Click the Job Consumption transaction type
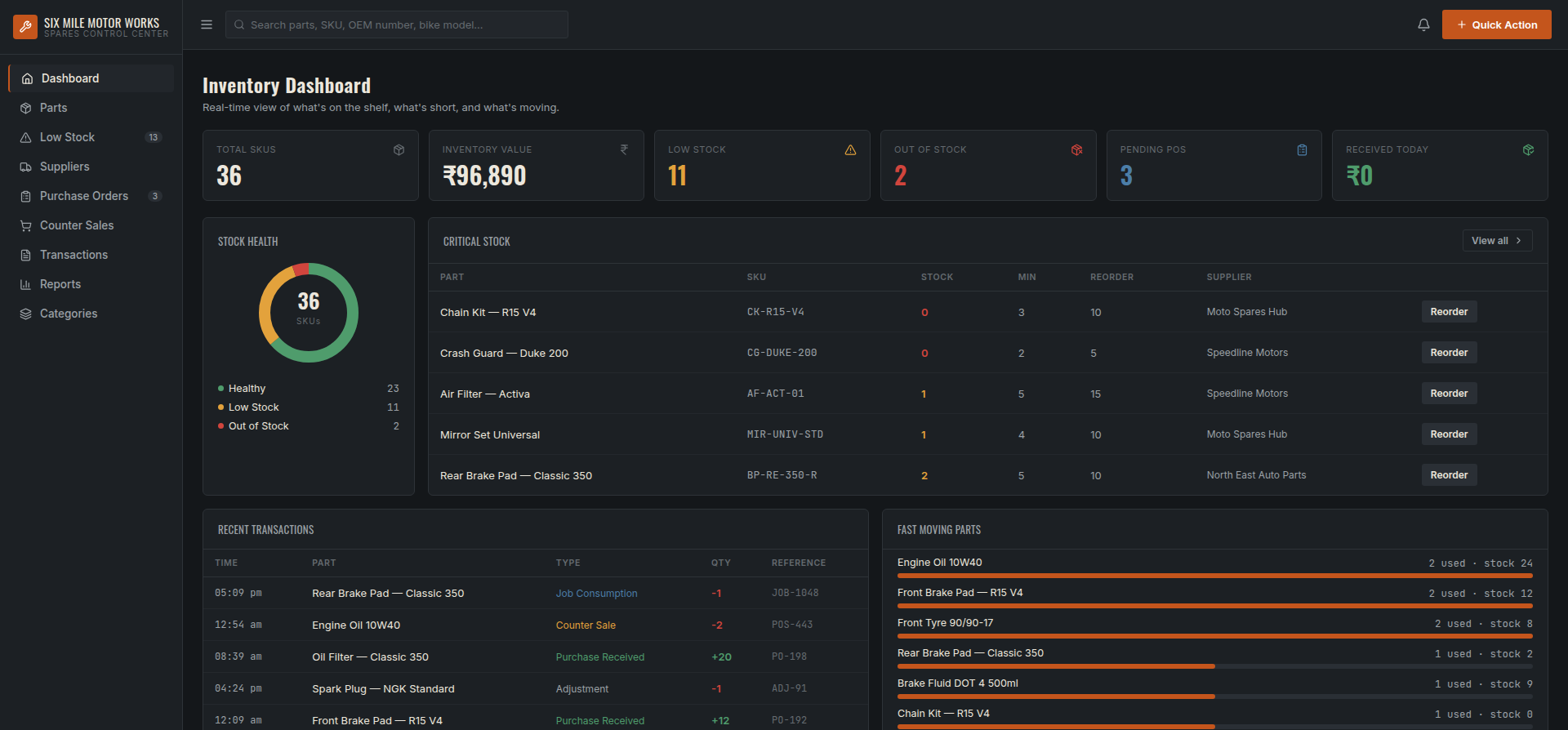This screenshot has height=730, width=1568. coord(597,594)
